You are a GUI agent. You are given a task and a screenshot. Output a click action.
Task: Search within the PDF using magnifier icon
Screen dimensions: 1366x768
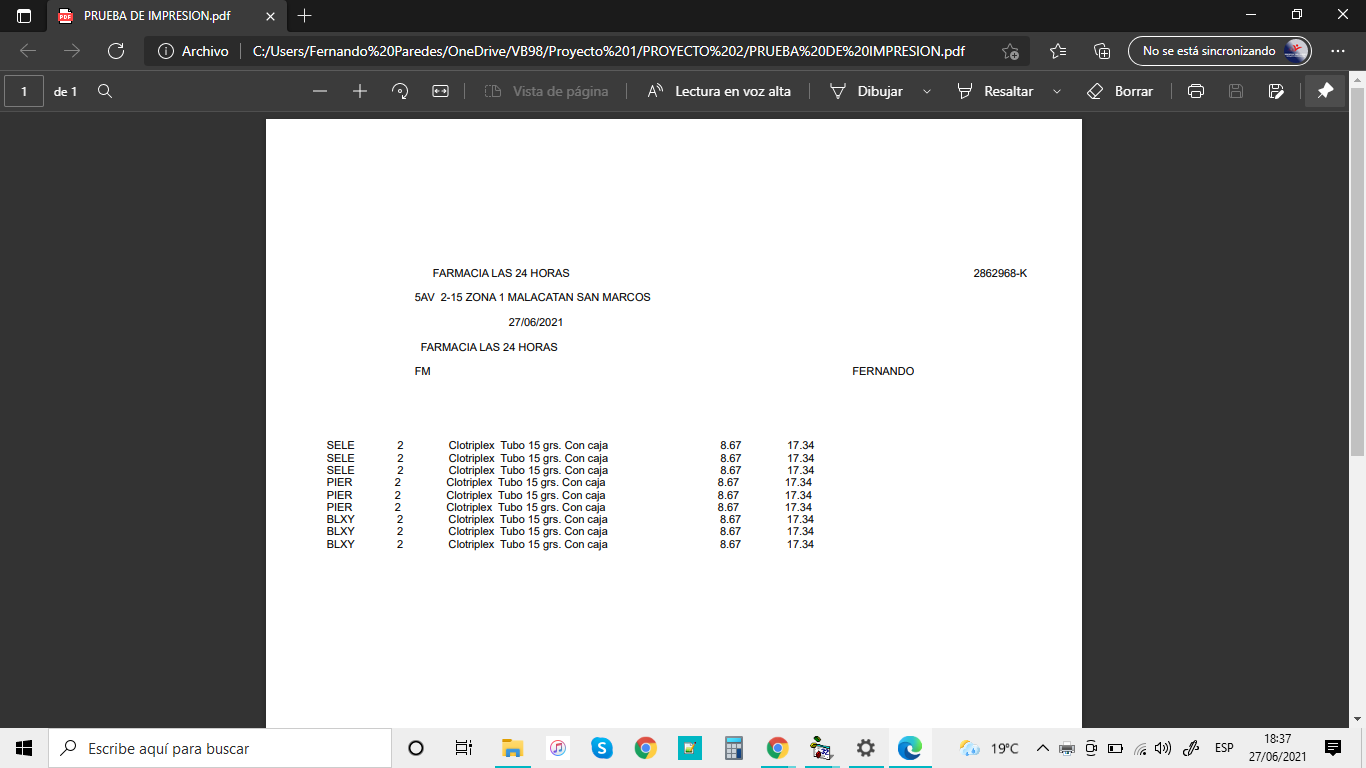pyautogui.click(x=105, y=91)
